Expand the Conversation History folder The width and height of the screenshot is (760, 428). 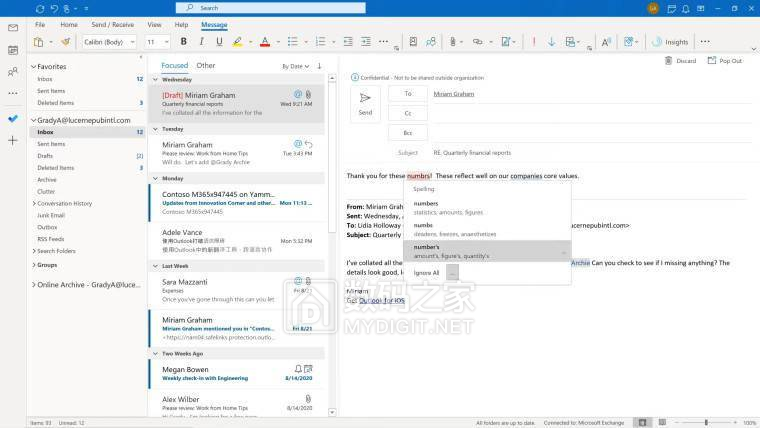[34, 203]
